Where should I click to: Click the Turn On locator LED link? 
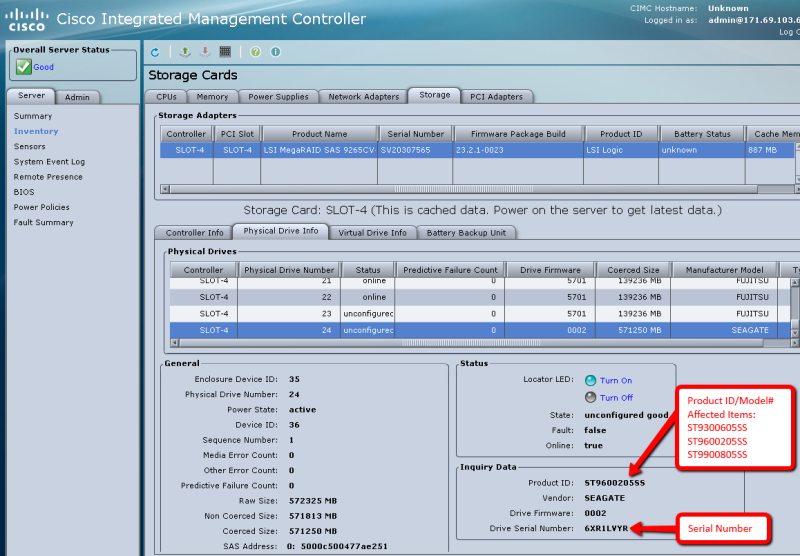(x=616, y=381)
